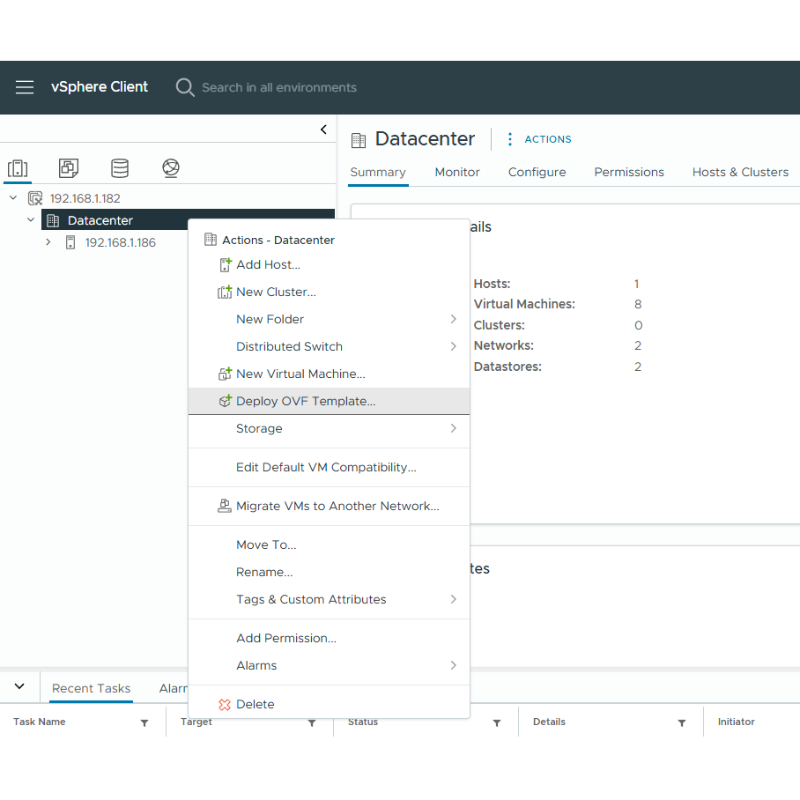Choose Deploy OVF Template from context menu

pyautogui.click(x=305, y=401)
